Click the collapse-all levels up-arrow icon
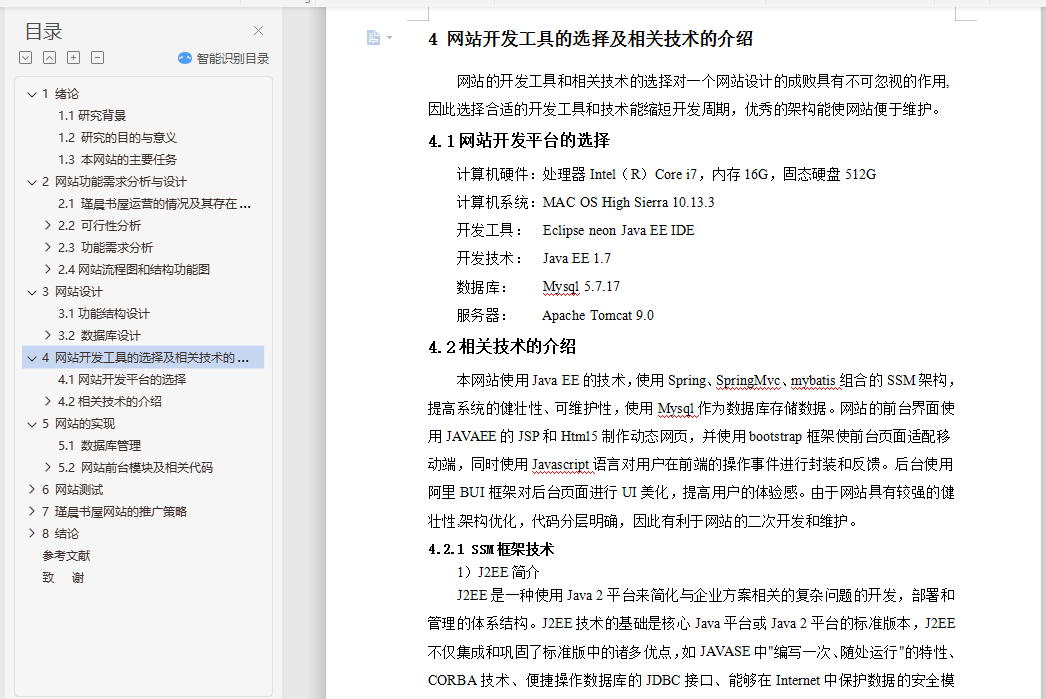The height and width of the screenshot is (699, 1046). 49,58
